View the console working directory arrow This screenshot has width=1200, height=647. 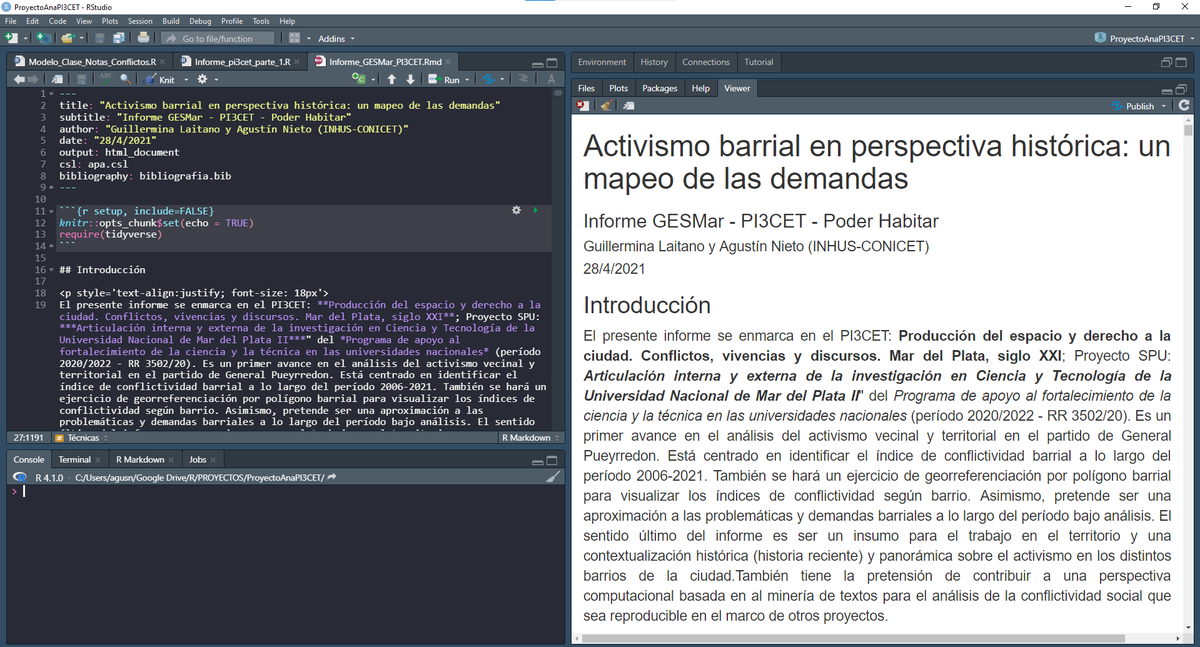click(x=331, y=477)
